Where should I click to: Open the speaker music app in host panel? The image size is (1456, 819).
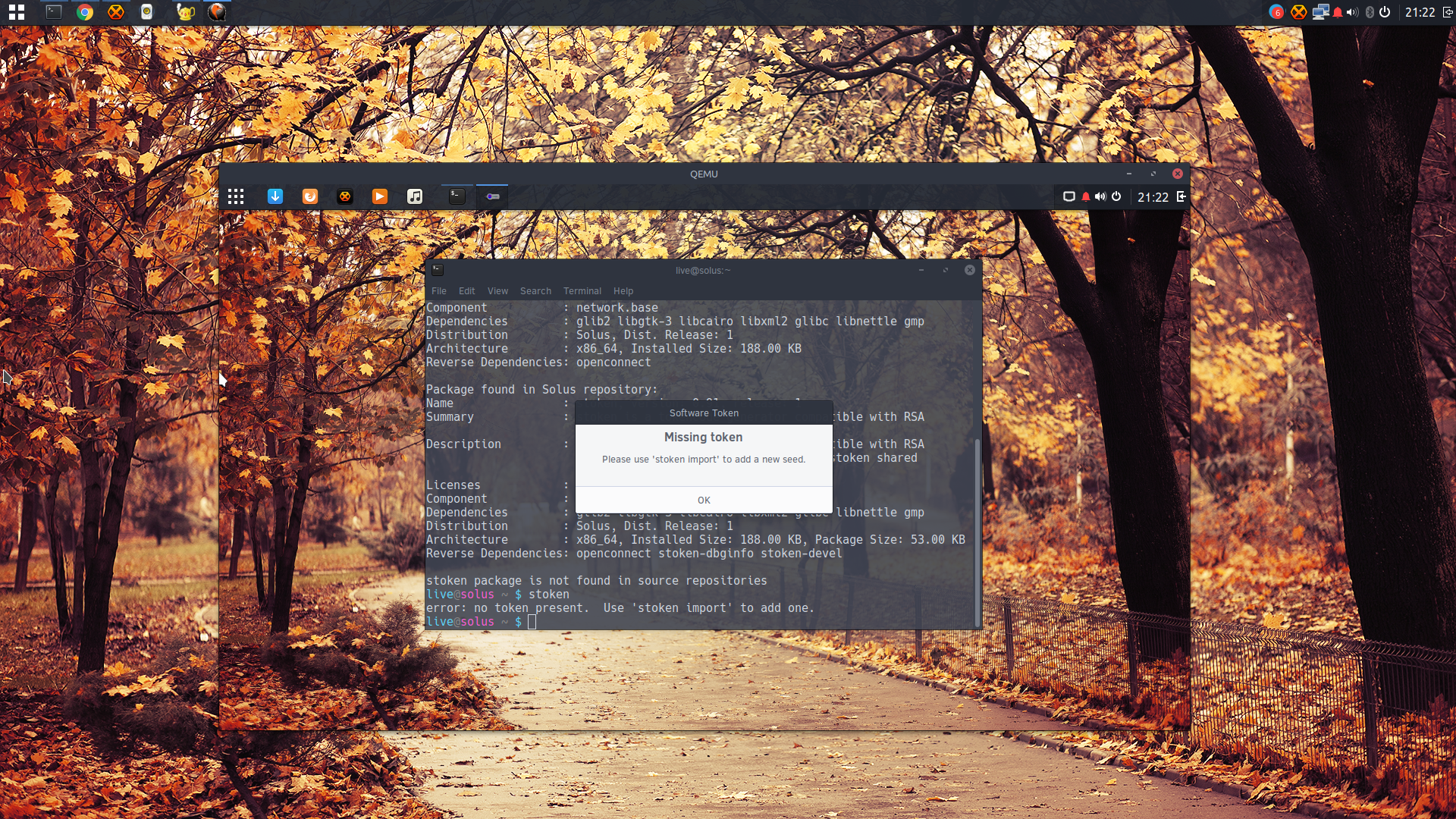[147, 12]
